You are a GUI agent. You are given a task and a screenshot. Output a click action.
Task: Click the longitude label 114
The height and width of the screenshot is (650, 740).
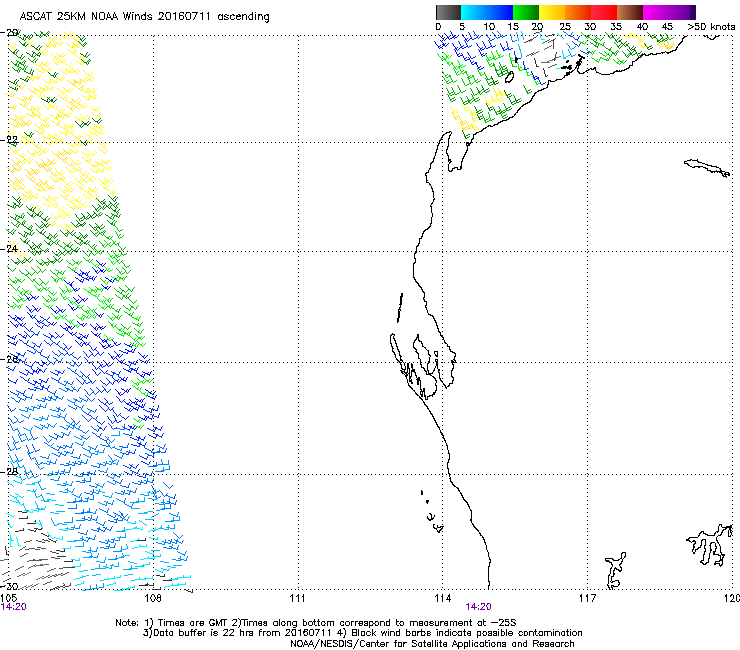point(442,599)
